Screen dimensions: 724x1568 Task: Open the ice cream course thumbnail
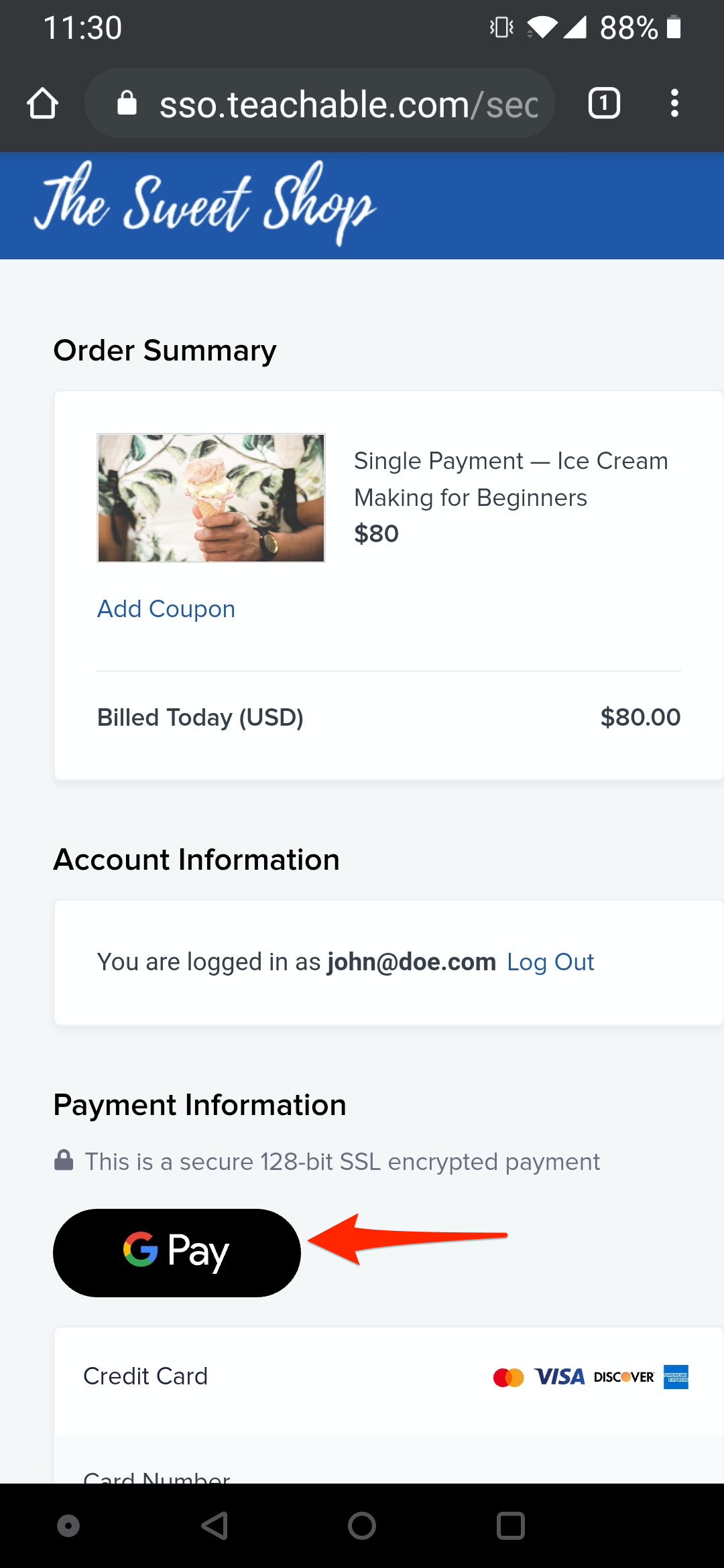211,498
